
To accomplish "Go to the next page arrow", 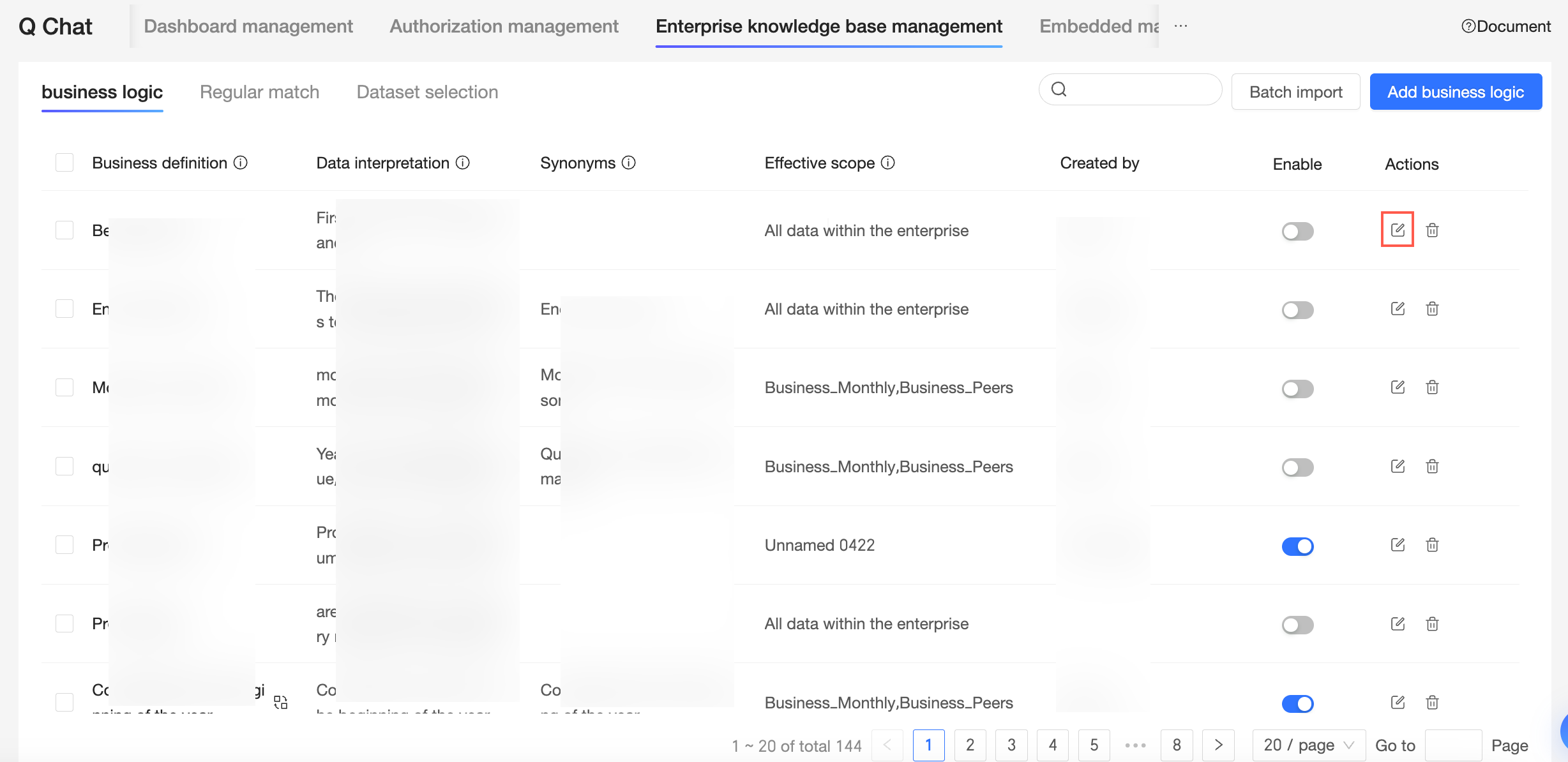I will [1218, 745].
